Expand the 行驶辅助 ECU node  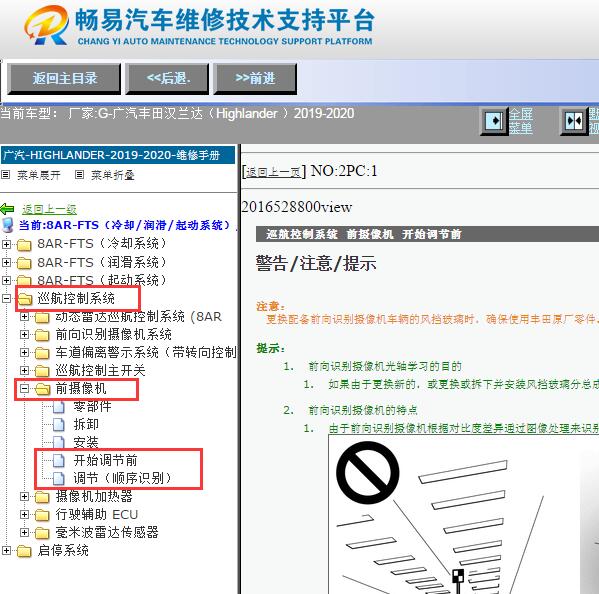click(24, 515)
